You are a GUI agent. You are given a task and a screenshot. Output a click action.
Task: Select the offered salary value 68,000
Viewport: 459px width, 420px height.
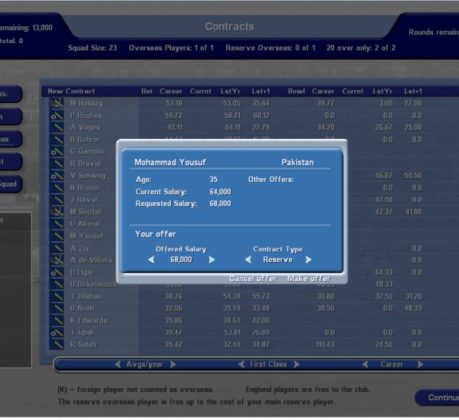tap(181, 260)
